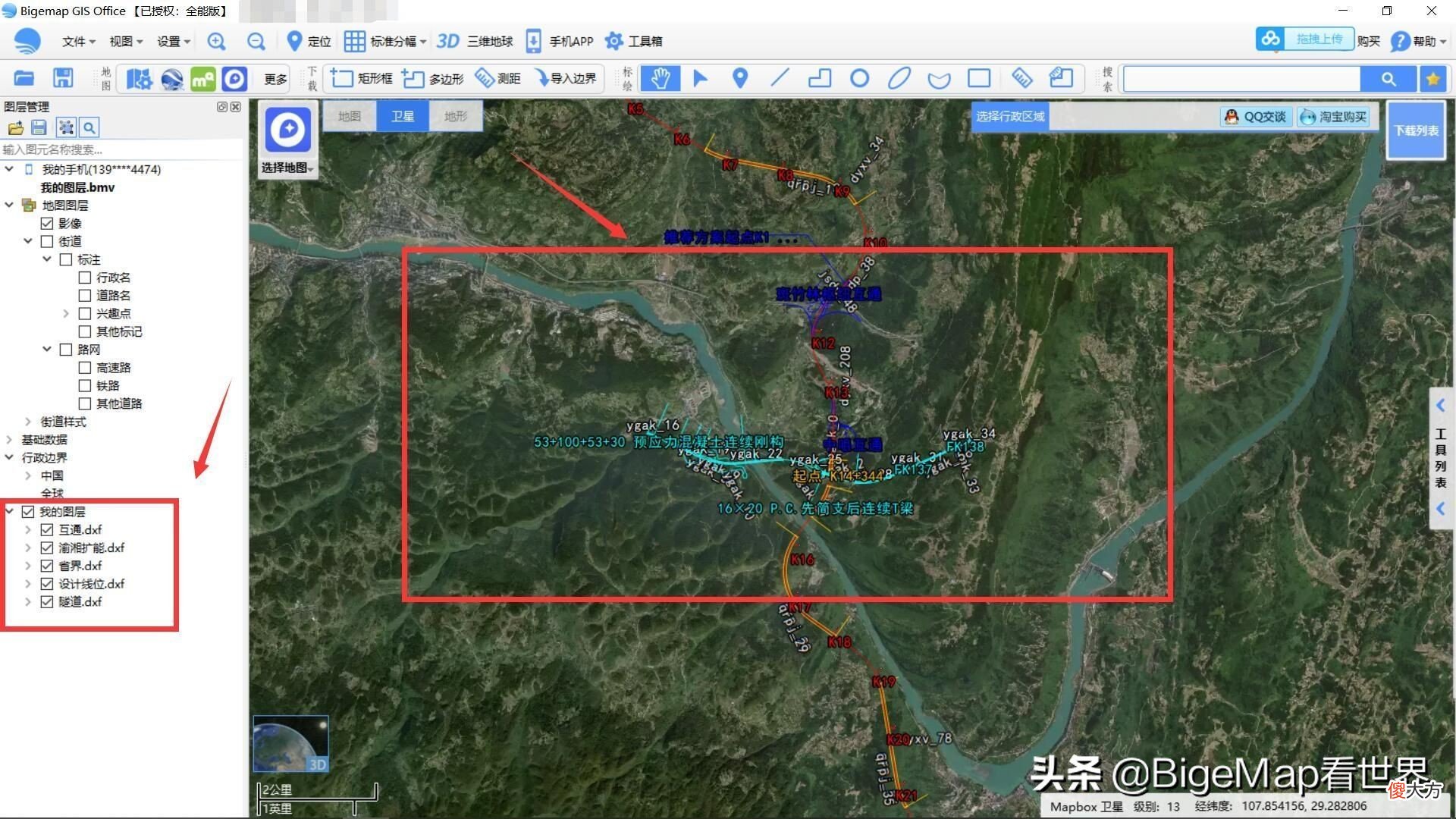Open folder icon in main toolbar
Screen dimensions: 1456x819
tap(24, 78)
